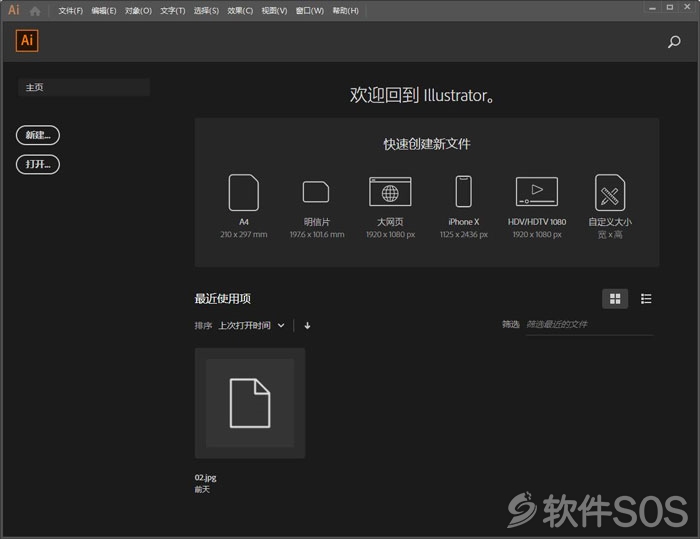Viewport: 700px width, 539px height.
Task: Open the 编辑(E) menu
Action: coord(104,11)
